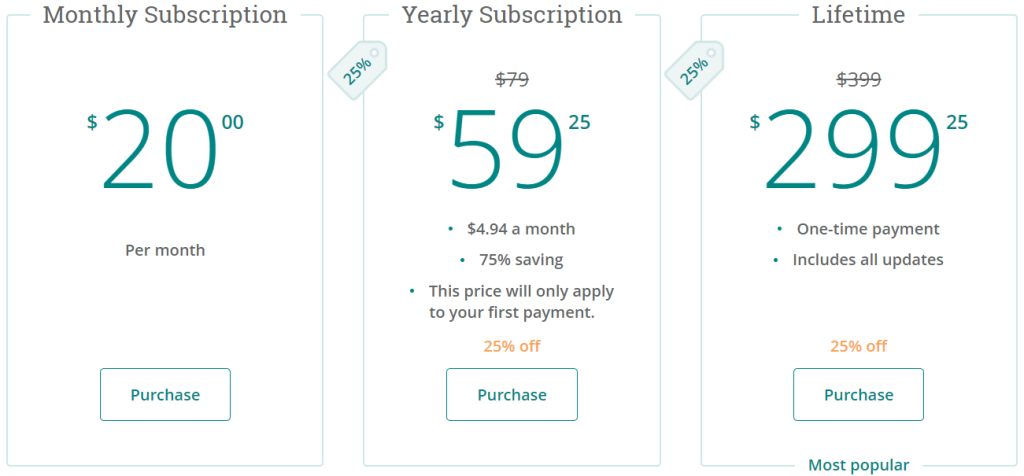Select the Monthly Subscription heading
The height and width of the screenshot is (476, 1024).
[165, 14]
